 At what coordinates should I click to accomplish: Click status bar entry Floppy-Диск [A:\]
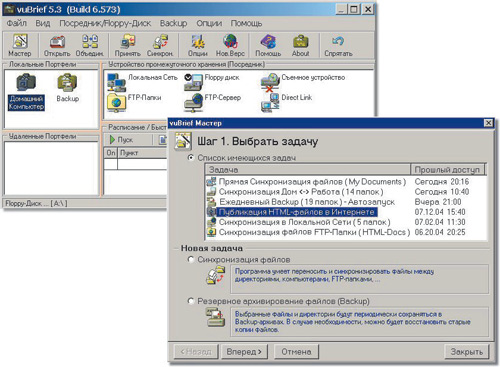click(x=37, y=203)
